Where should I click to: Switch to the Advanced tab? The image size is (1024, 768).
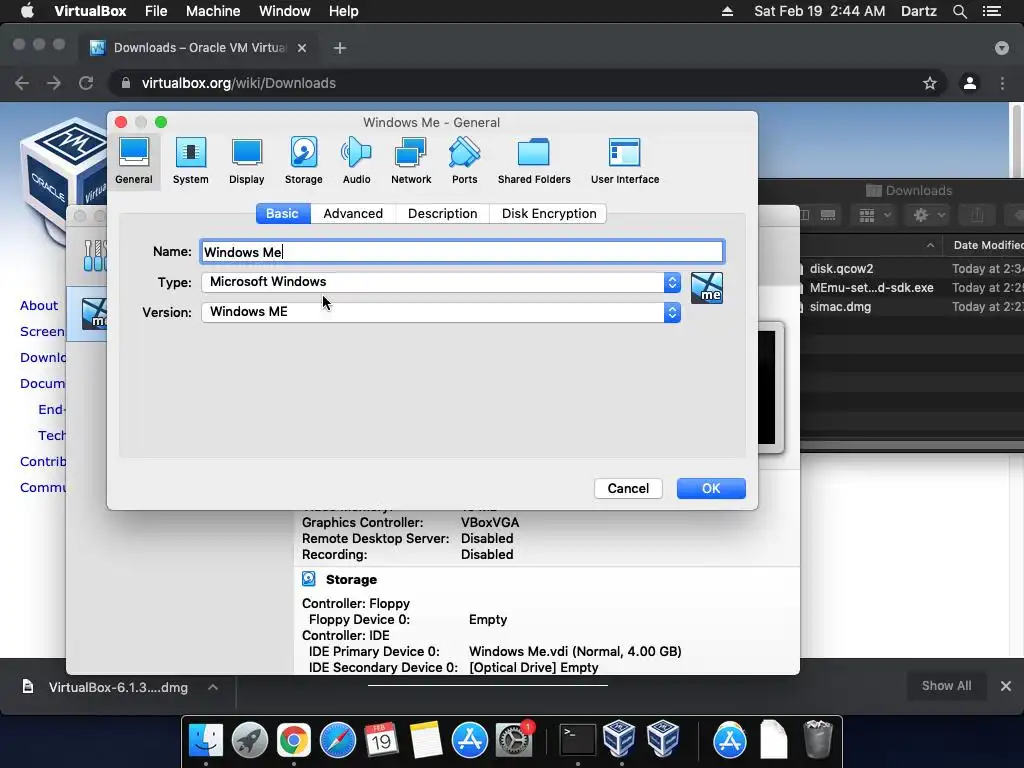click(x=353, y=214)
